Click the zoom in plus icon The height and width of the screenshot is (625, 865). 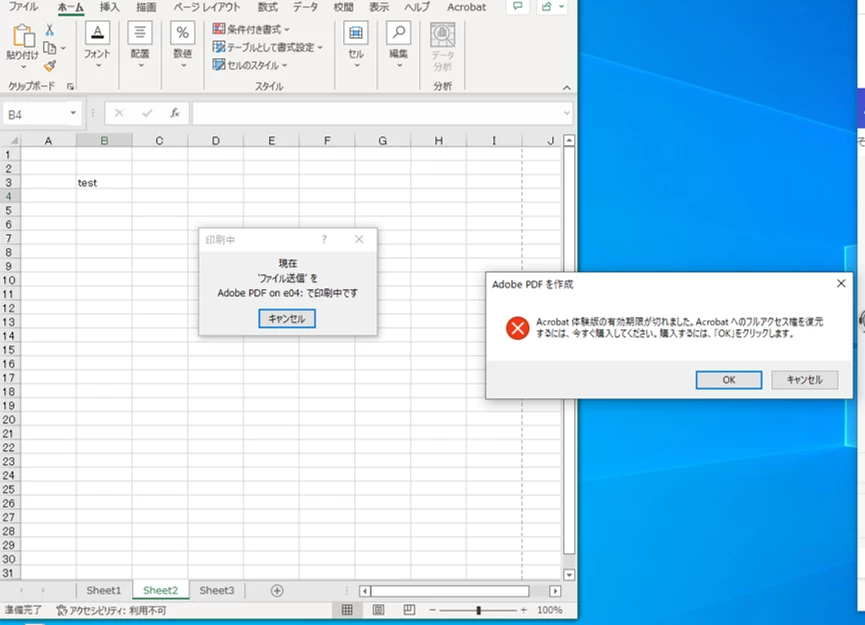pos(524,610)
